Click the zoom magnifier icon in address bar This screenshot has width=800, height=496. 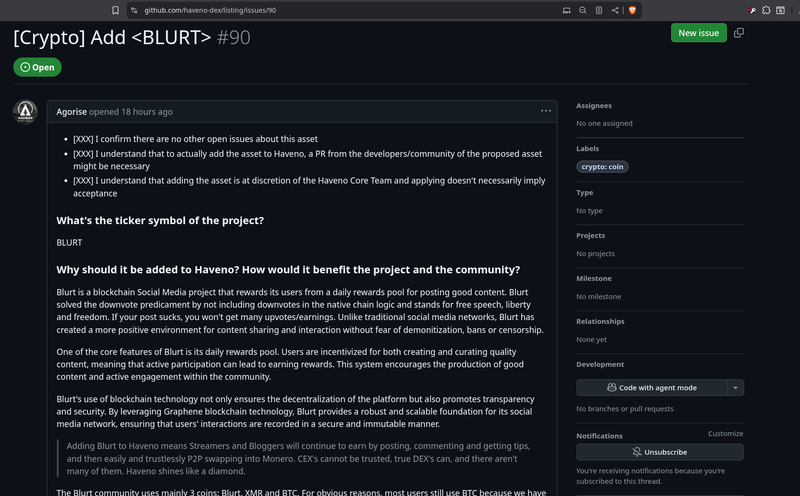click(583, 10)
